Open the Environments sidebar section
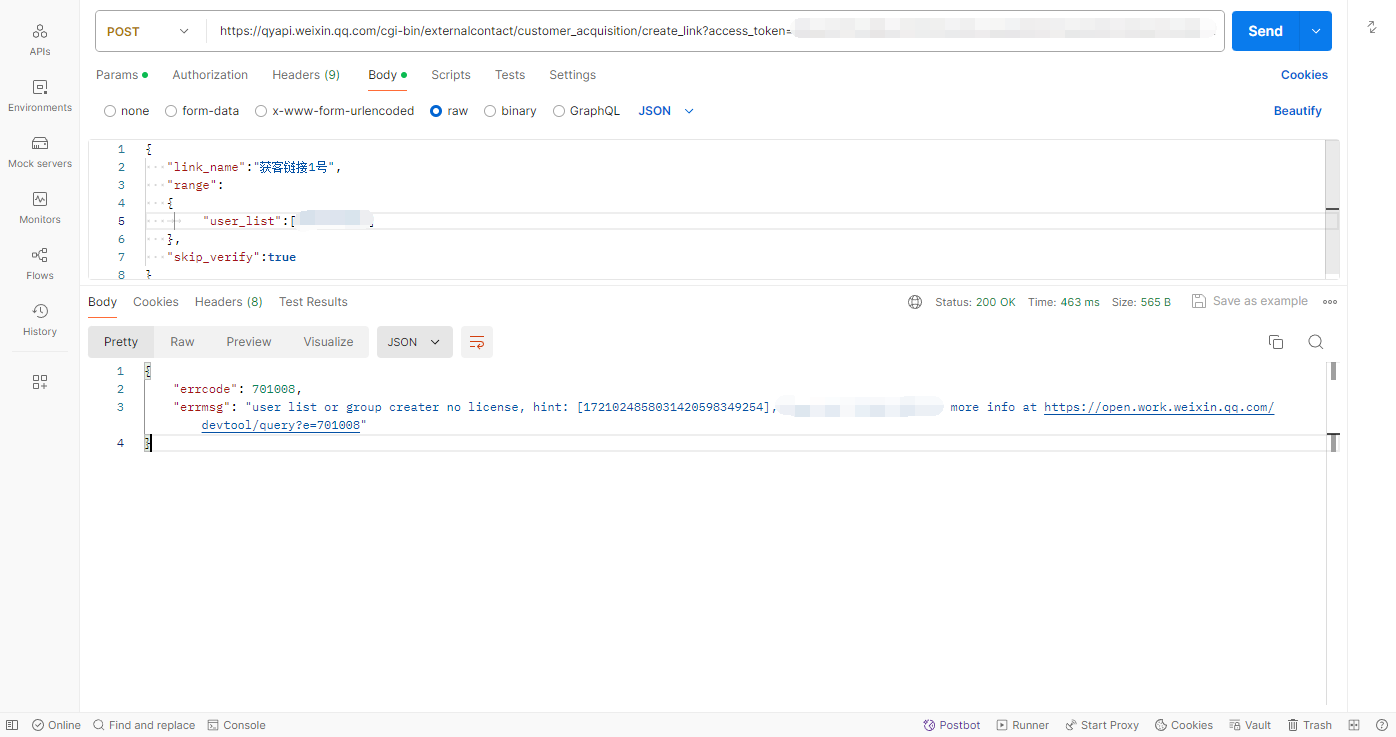 (40, 95)
